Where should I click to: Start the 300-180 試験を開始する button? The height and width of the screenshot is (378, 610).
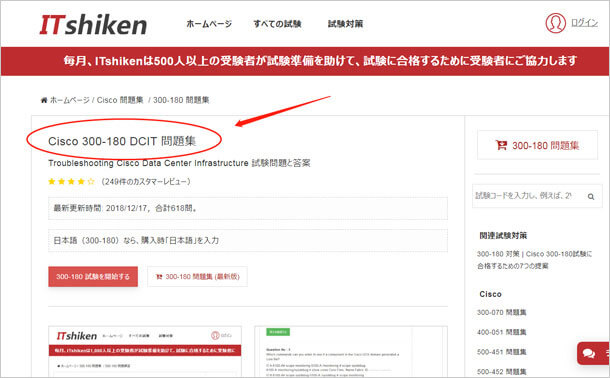point(93,276)
